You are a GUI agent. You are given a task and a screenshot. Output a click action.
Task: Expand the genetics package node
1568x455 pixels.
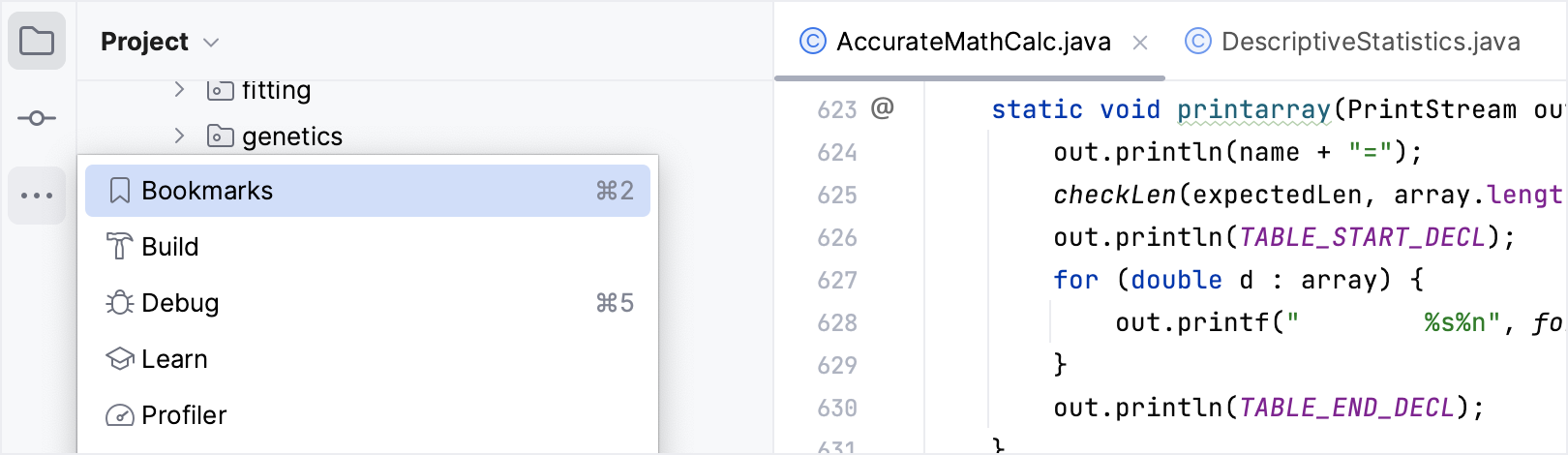[179, 136]
